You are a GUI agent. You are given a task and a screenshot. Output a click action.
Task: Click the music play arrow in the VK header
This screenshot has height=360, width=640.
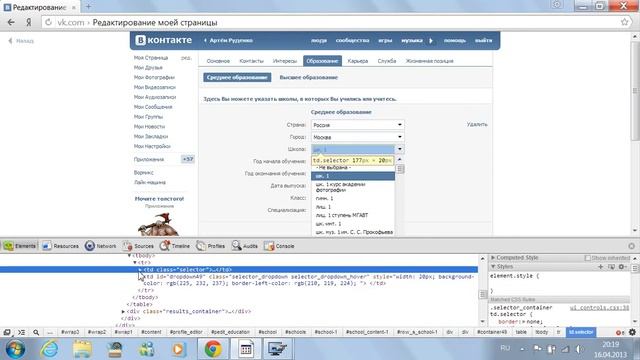[x=431, y=40]
